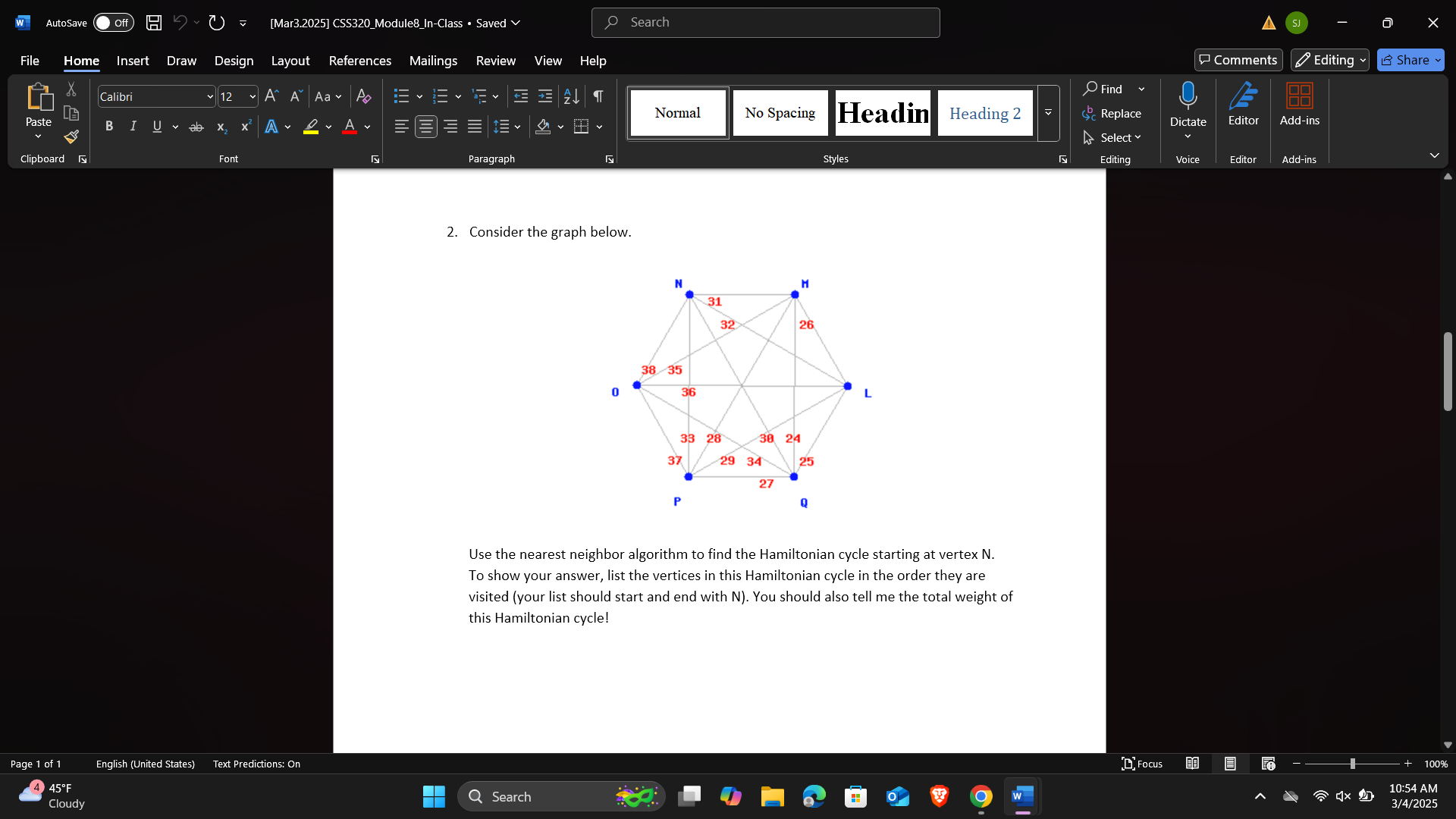Click inside the Search document box
Viewport: 1456px width, 819px height.
(x=765, y=22)
